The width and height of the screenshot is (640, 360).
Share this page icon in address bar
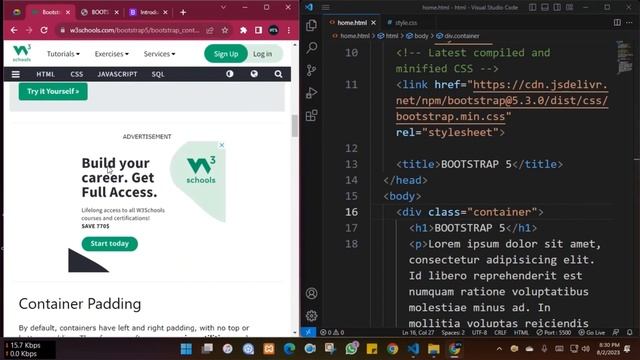210,30
